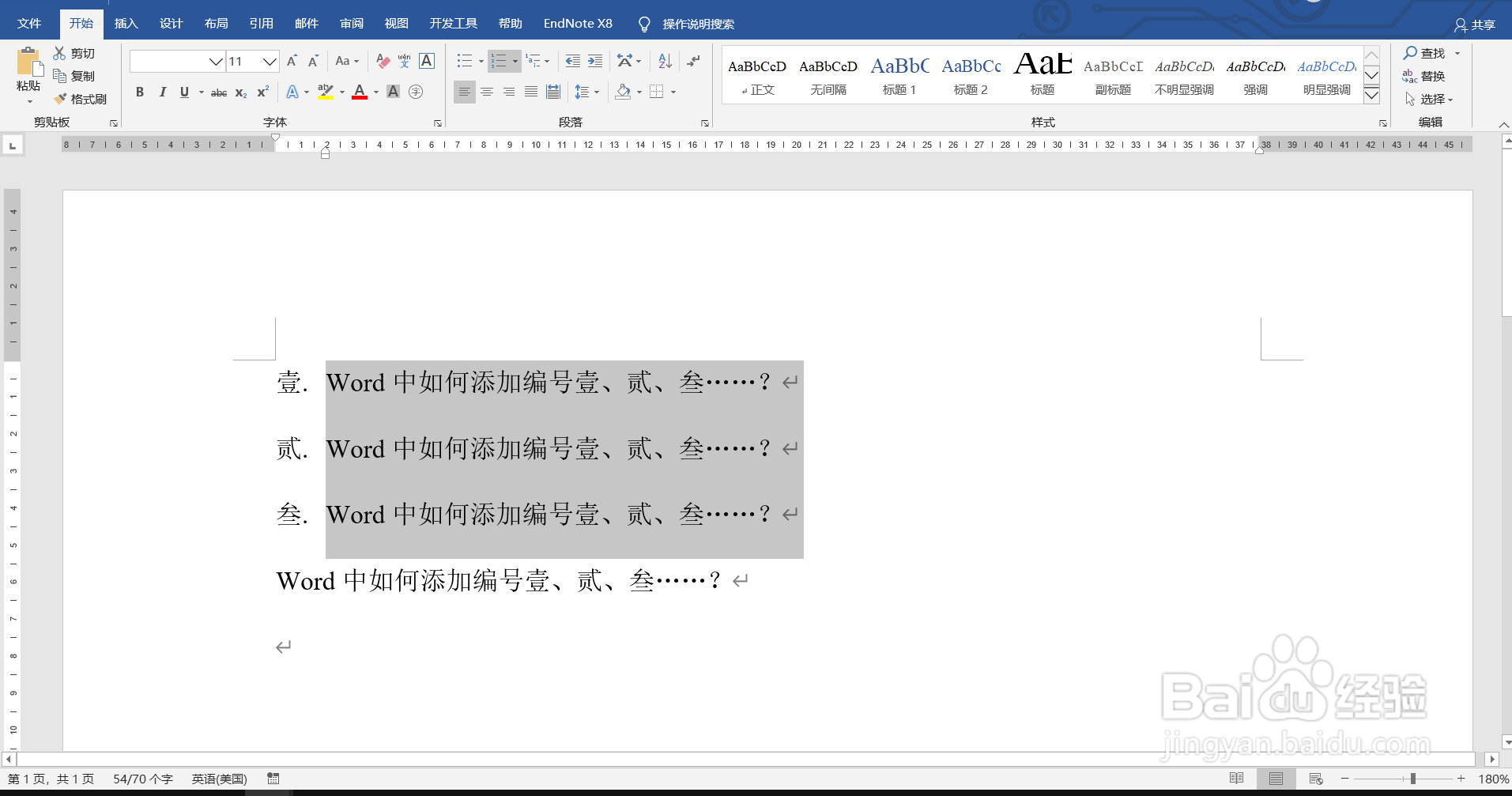Toggle Bold formatting
The height and width of the screenshot is (796, 1512).
(140, 92)
